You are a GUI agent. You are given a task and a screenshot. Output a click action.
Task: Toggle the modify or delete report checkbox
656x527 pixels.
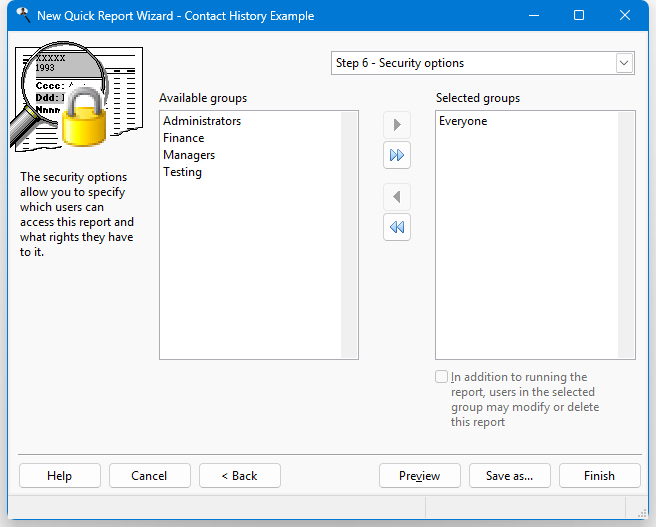pos(442,377)
